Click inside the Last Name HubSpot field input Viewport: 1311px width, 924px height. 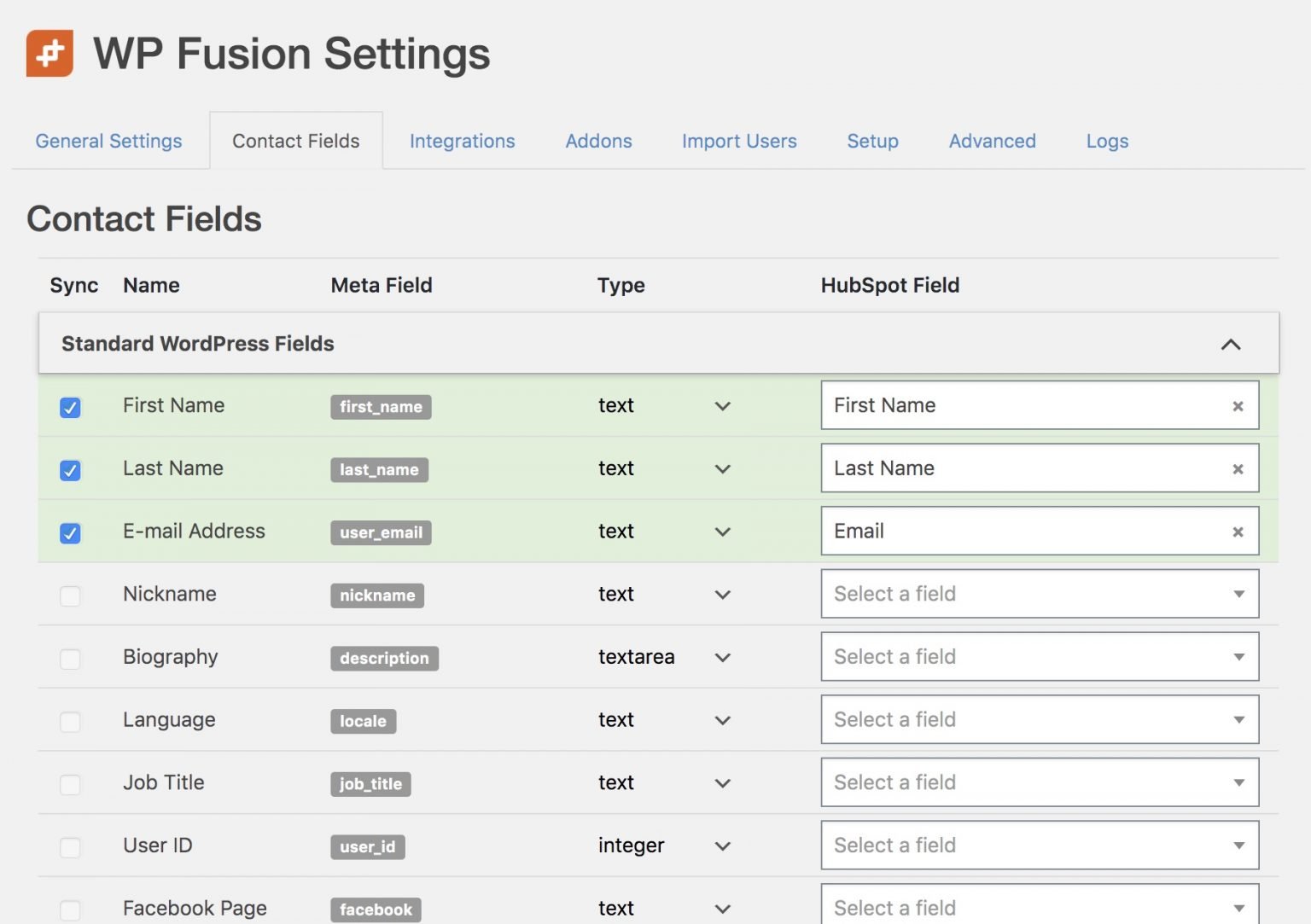(982, 468)
